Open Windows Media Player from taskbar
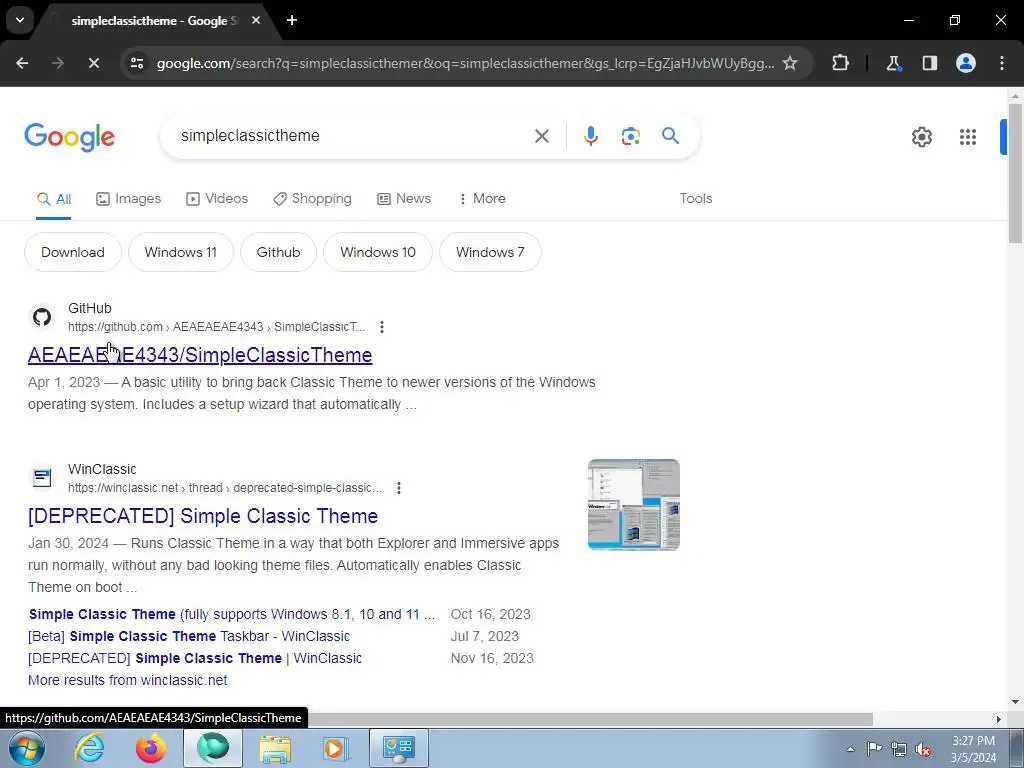 point(336,748)
